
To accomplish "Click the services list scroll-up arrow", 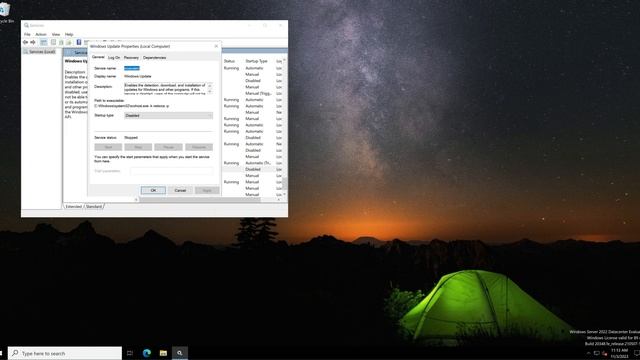I will point(284,60).
